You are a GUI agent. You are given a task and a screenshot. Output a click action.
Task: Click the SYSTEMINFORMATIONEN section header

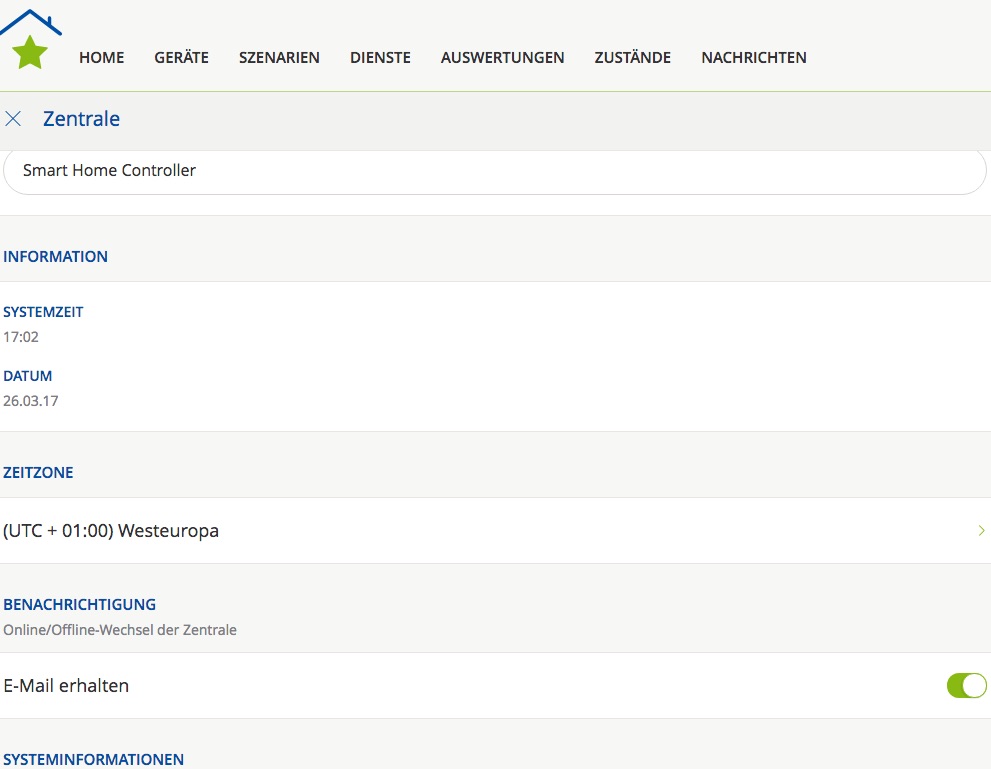(93, 759)
